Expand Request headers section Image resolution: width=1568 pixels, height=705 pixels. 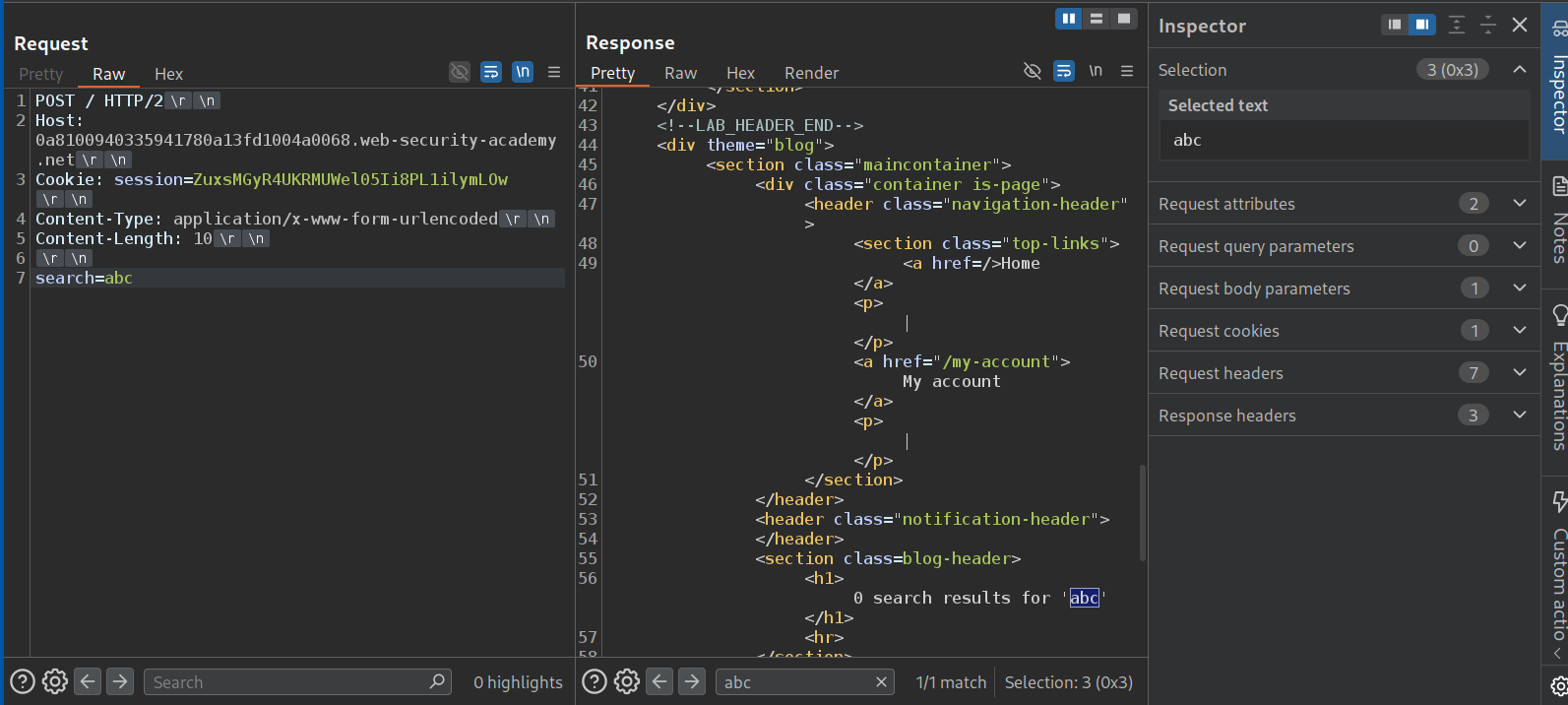point(1519,373)
